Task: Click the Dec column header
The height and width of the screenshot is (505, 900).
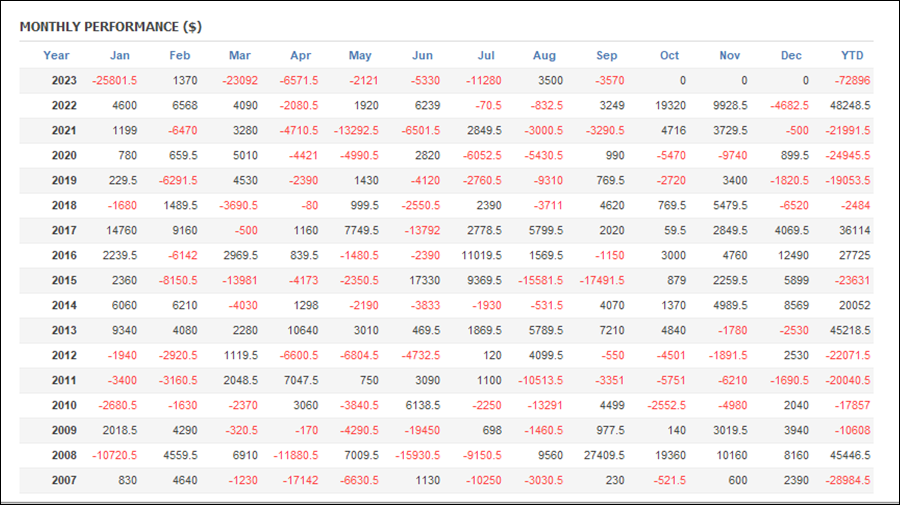Action: coord(791,56)
